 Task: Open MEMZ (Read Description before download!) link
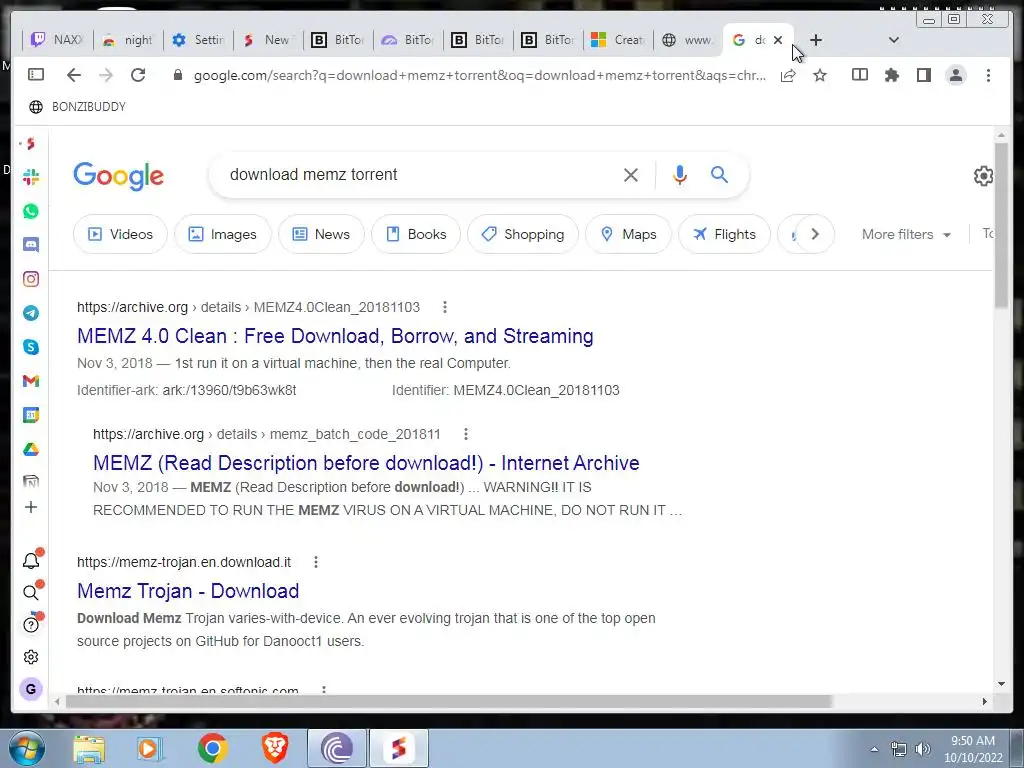366,463
